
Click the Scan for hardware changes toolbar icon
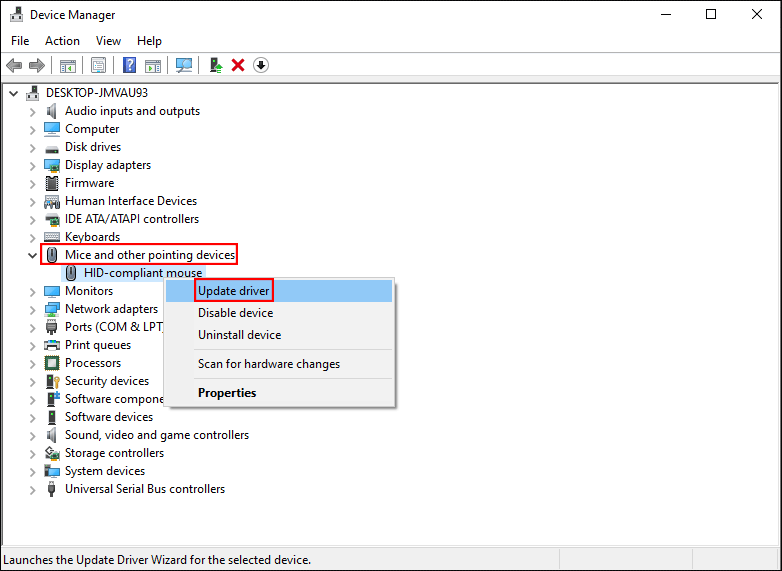point(184,65)
